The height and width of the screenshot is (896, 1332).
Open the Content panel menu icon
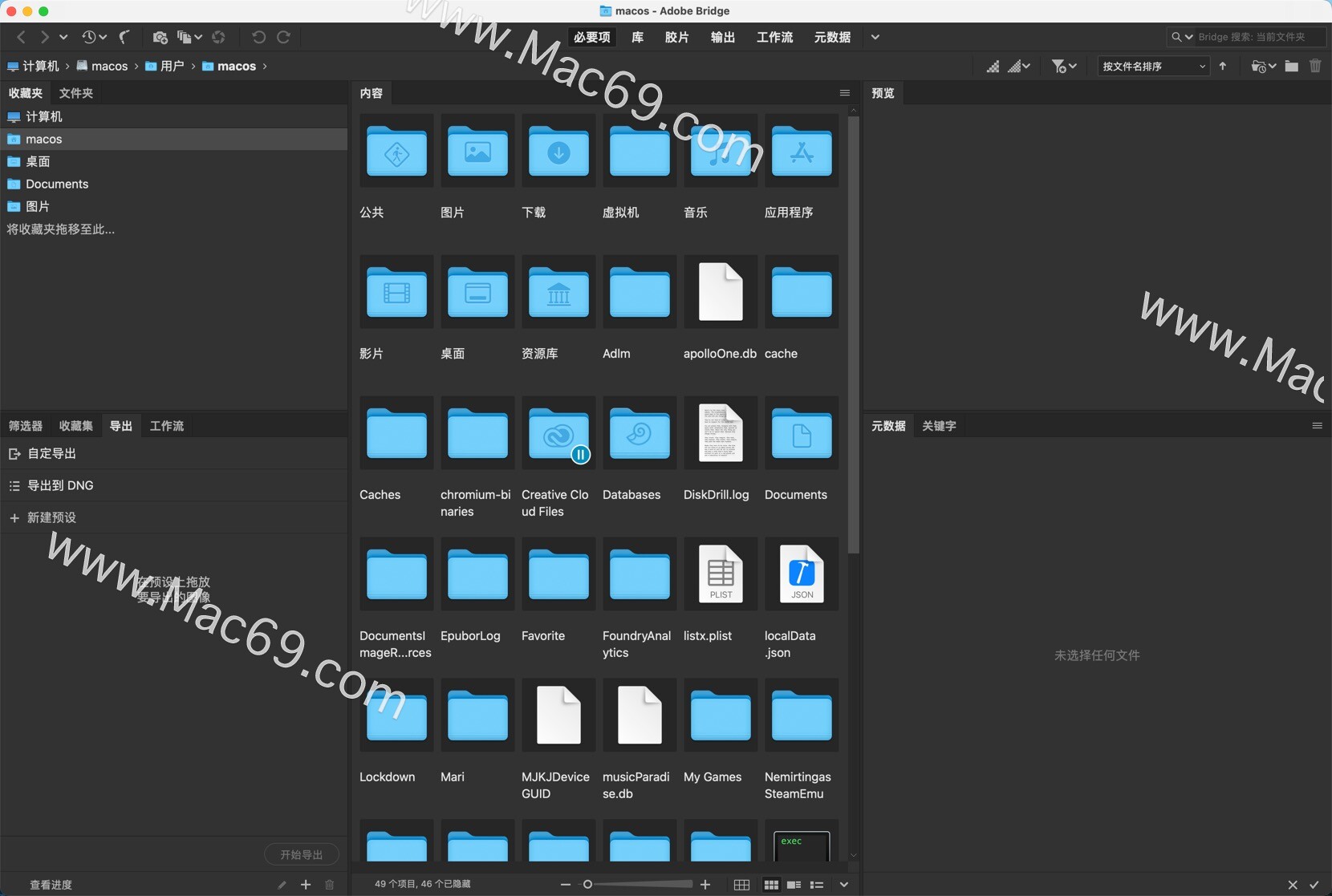(844, 93)
